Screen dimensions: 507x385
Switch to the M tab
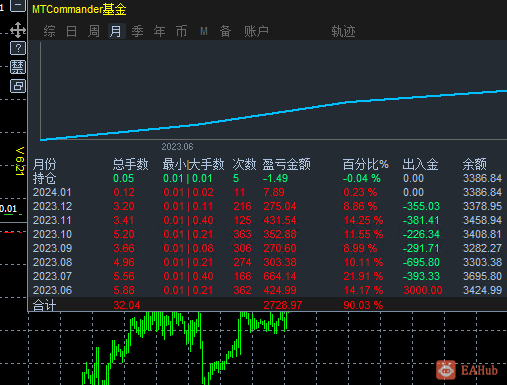tap(204, 31)
